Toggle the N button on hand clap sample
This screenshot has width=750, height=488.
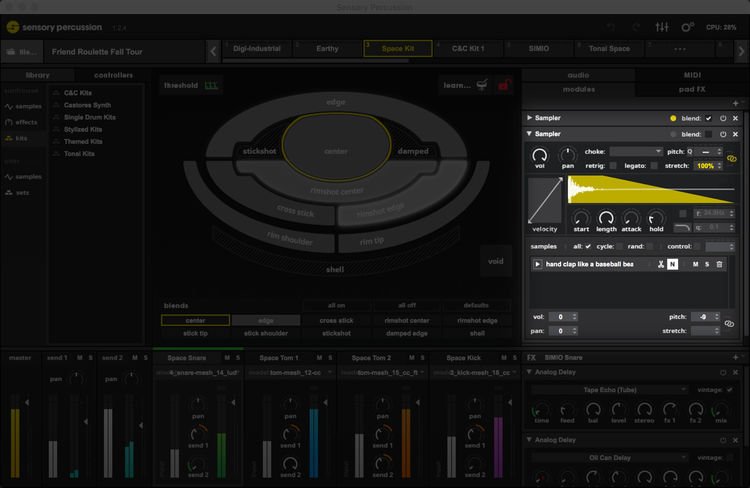pyautogui.click(x=673, y=264)
